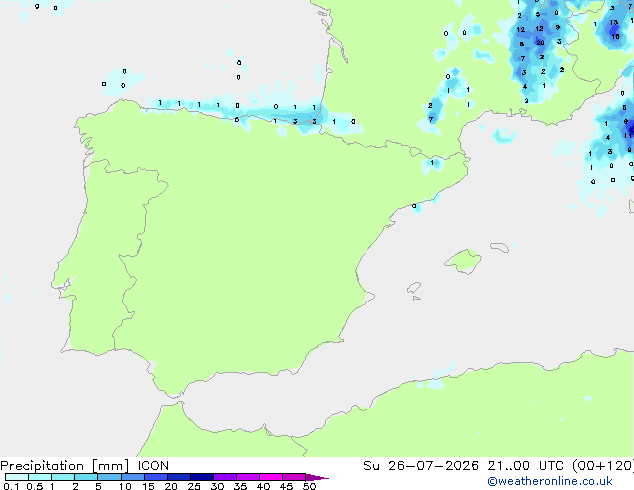Viewport: 634px width, 490px height.
Task: Click the "Precipitation [mm] ICON" title text
Action: [85, 466]
